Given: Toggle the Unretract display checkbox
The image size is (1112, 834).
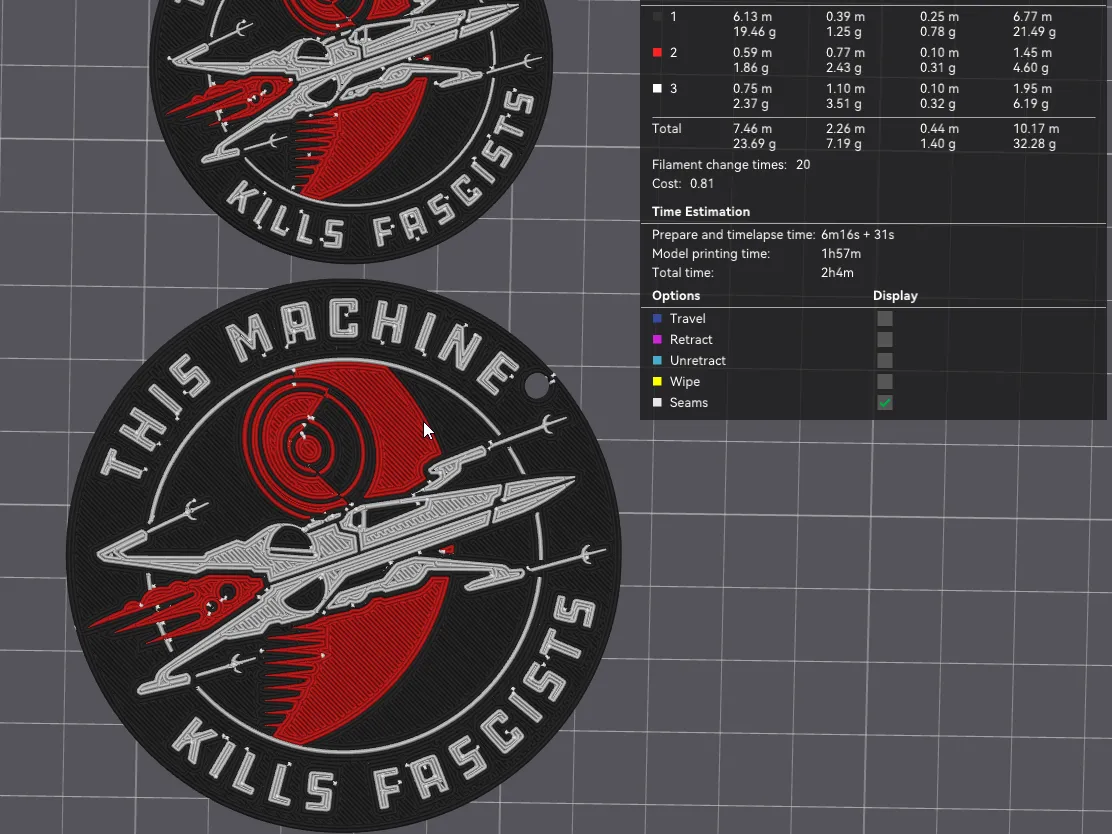Looking at the screenshot, I should 884,360.
